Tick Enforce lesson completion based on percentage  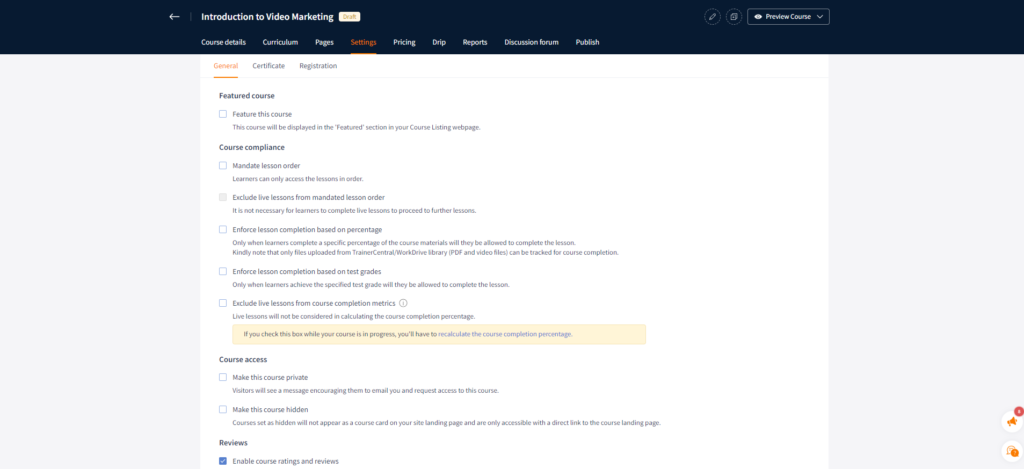click(223, 230)
